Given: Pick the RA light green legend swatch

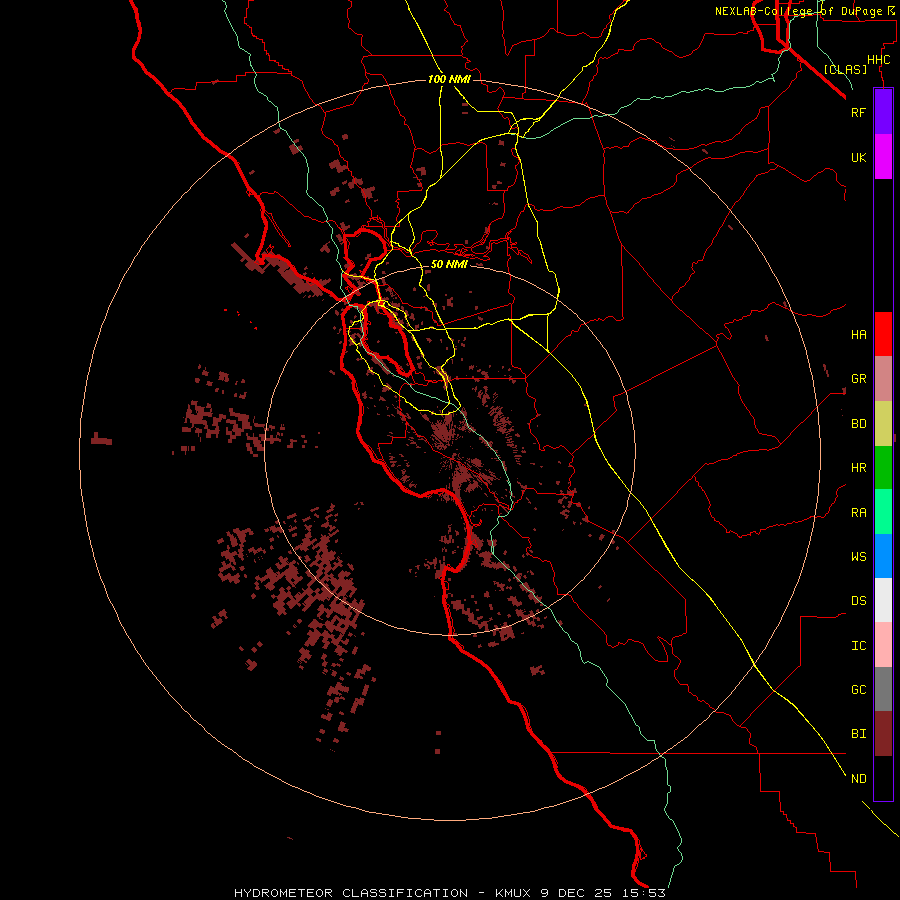Looking at the screenshot, I should [883, 512].
